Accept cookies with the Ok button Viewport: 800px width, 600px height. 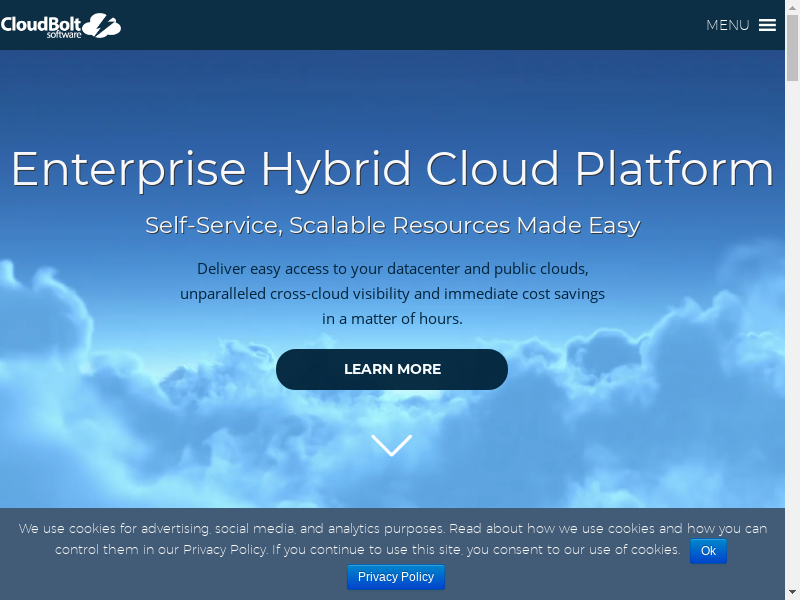click(708, 551)
